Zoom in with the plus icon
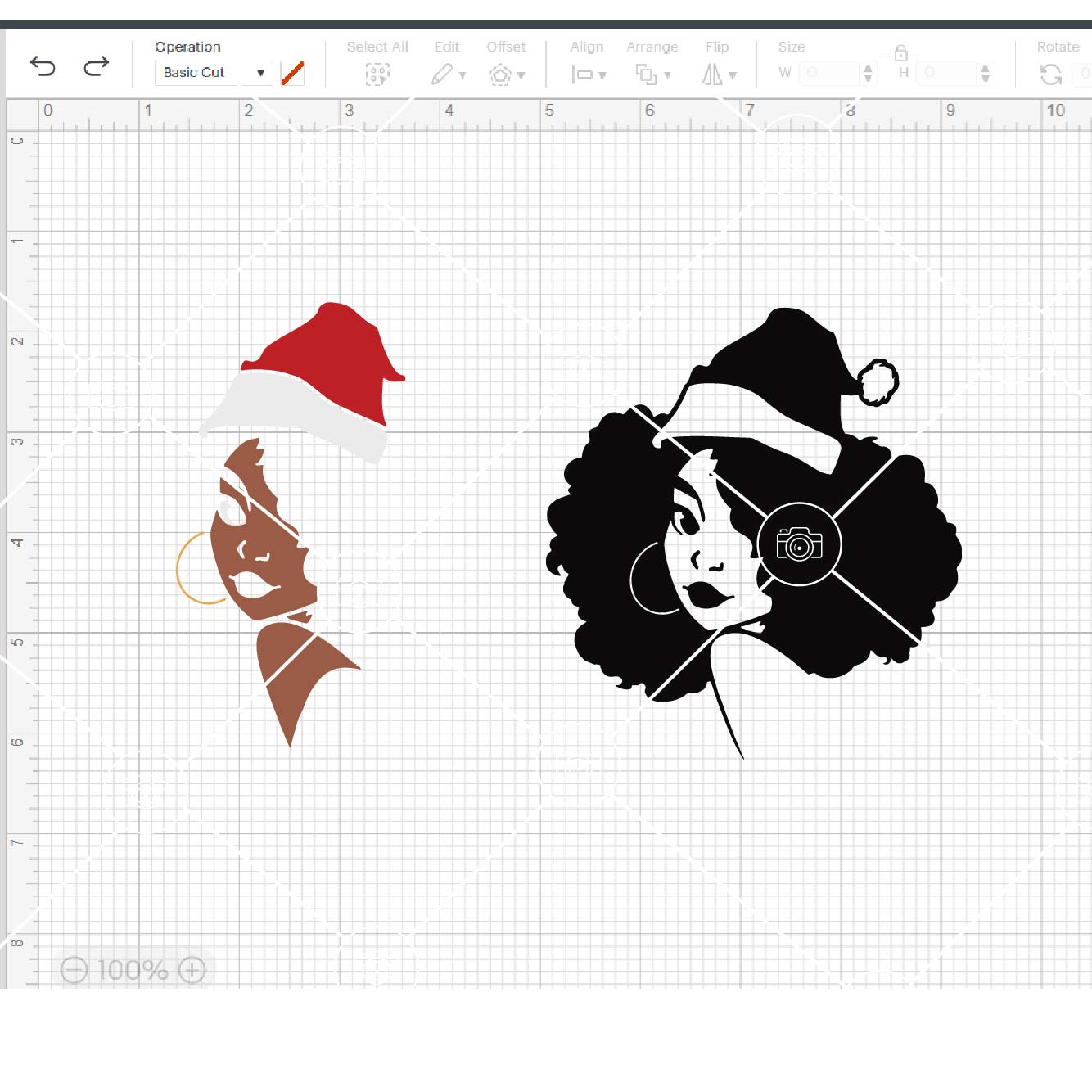Image resolution: width=1092 pixels, height=1092 pixels. 192,970
